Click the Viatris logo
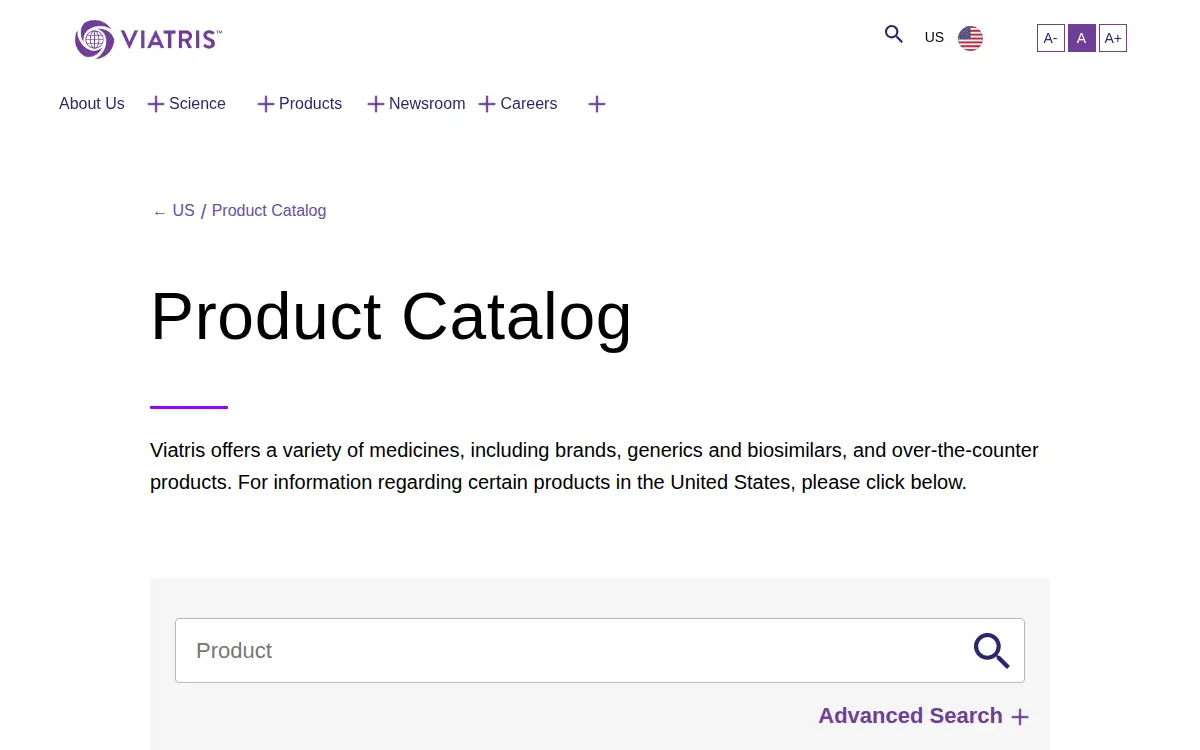Screen dimensions: 1200x750 148,39
